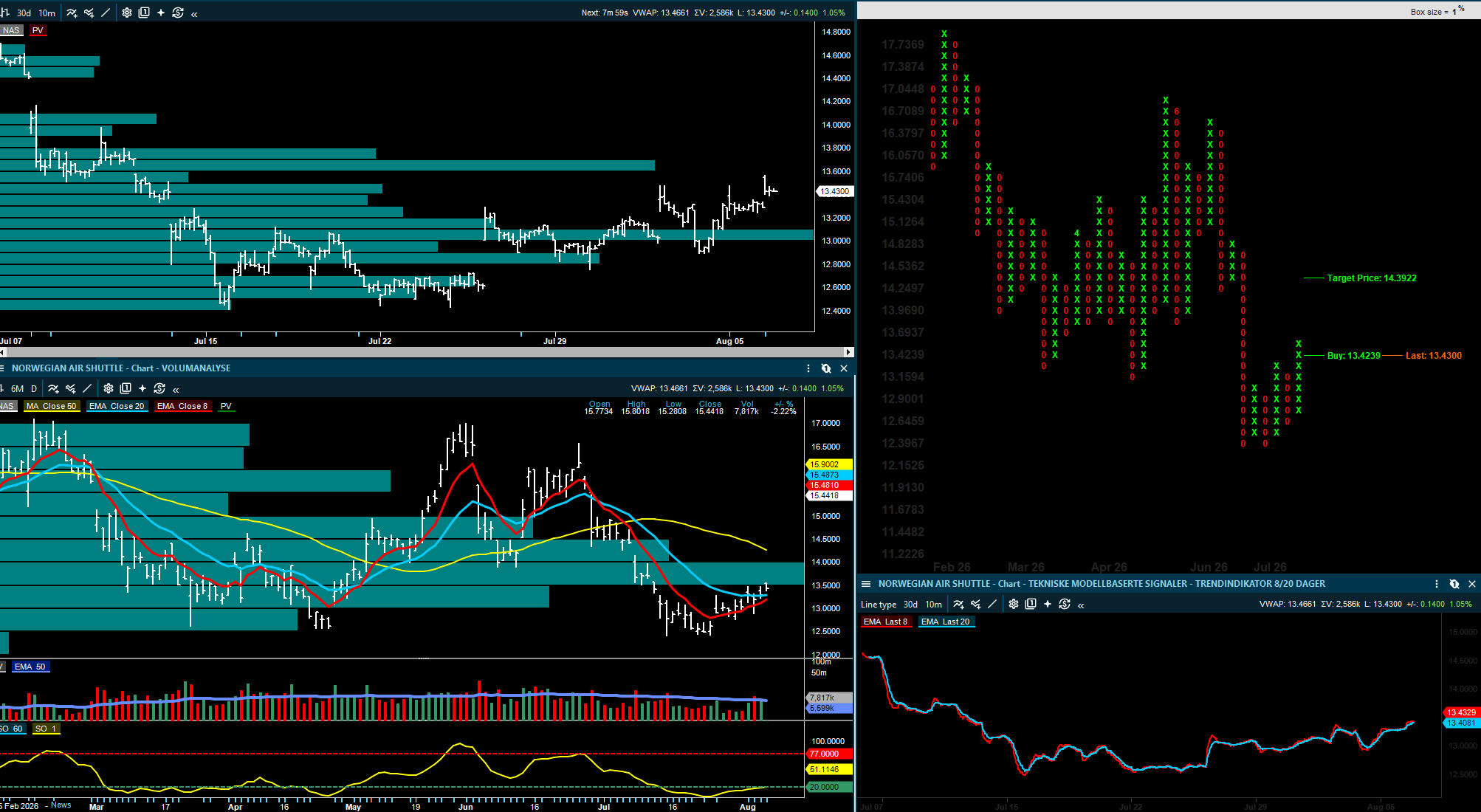
Task: Click left arrow of top chart scrollbar
Action: click(x=3, y=352)
